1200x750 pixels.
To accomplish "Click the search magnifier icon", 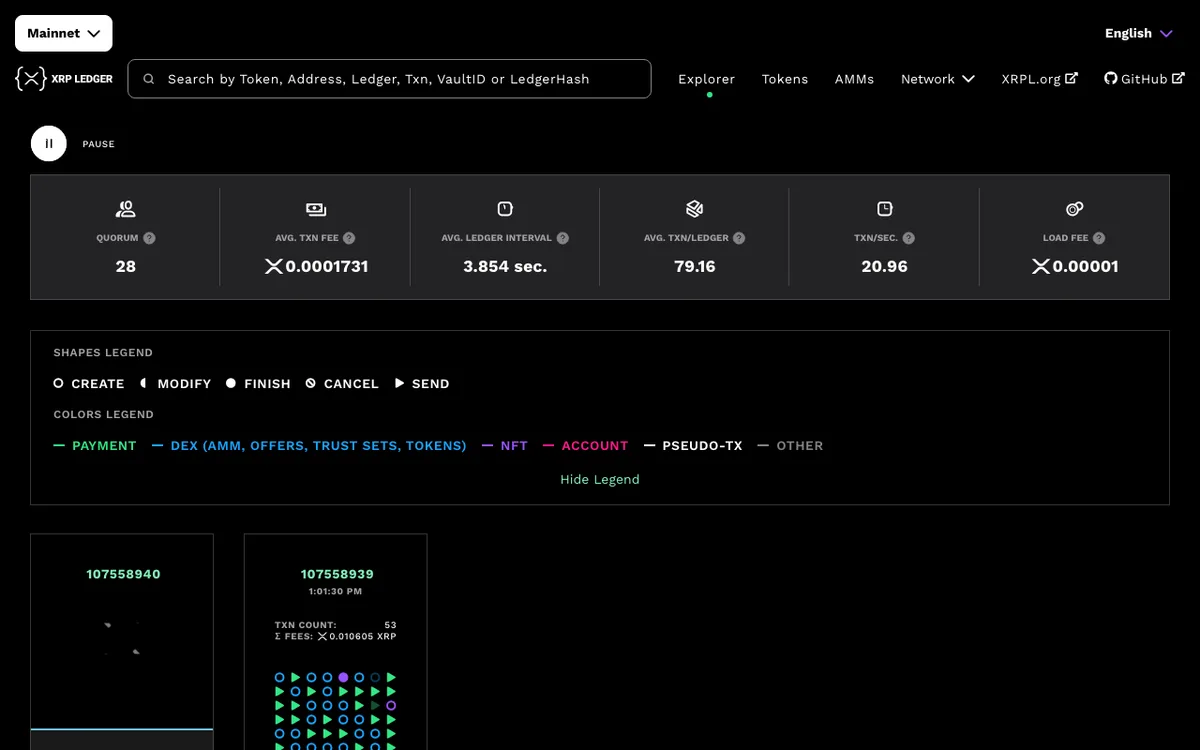I will [x=149, y=79].
